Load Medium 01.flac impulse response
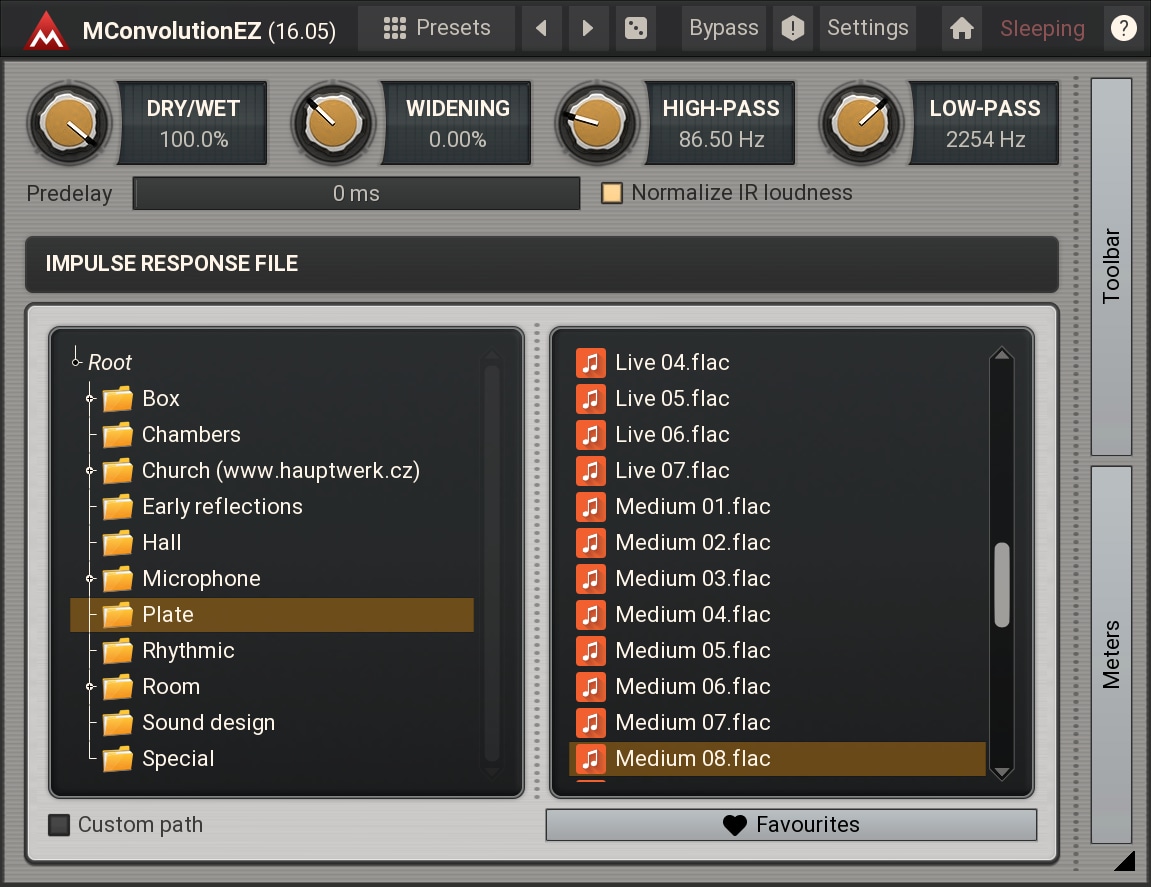Screen dimensions: 1151x887 [777, 507]
